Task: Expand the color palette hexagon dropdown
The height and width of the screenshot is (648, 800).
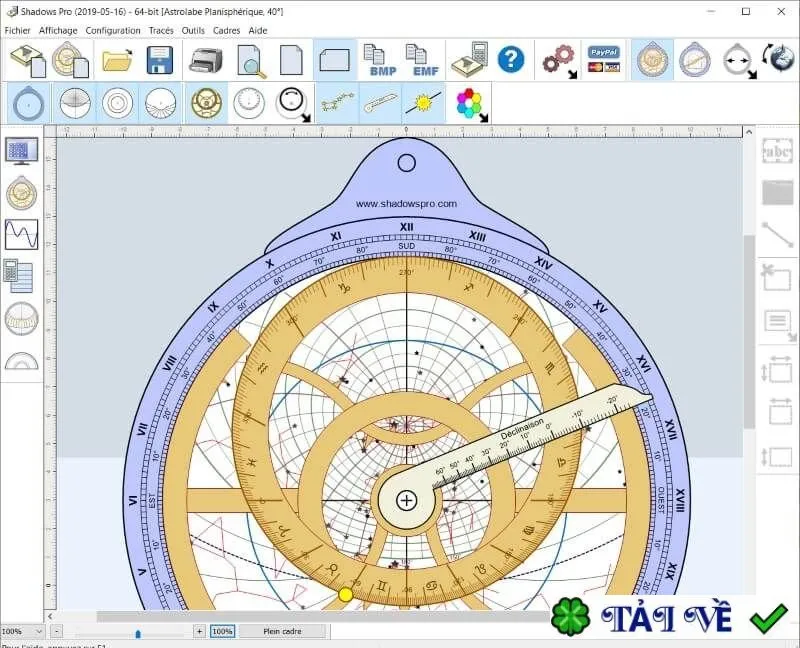Action: [472, 105]
